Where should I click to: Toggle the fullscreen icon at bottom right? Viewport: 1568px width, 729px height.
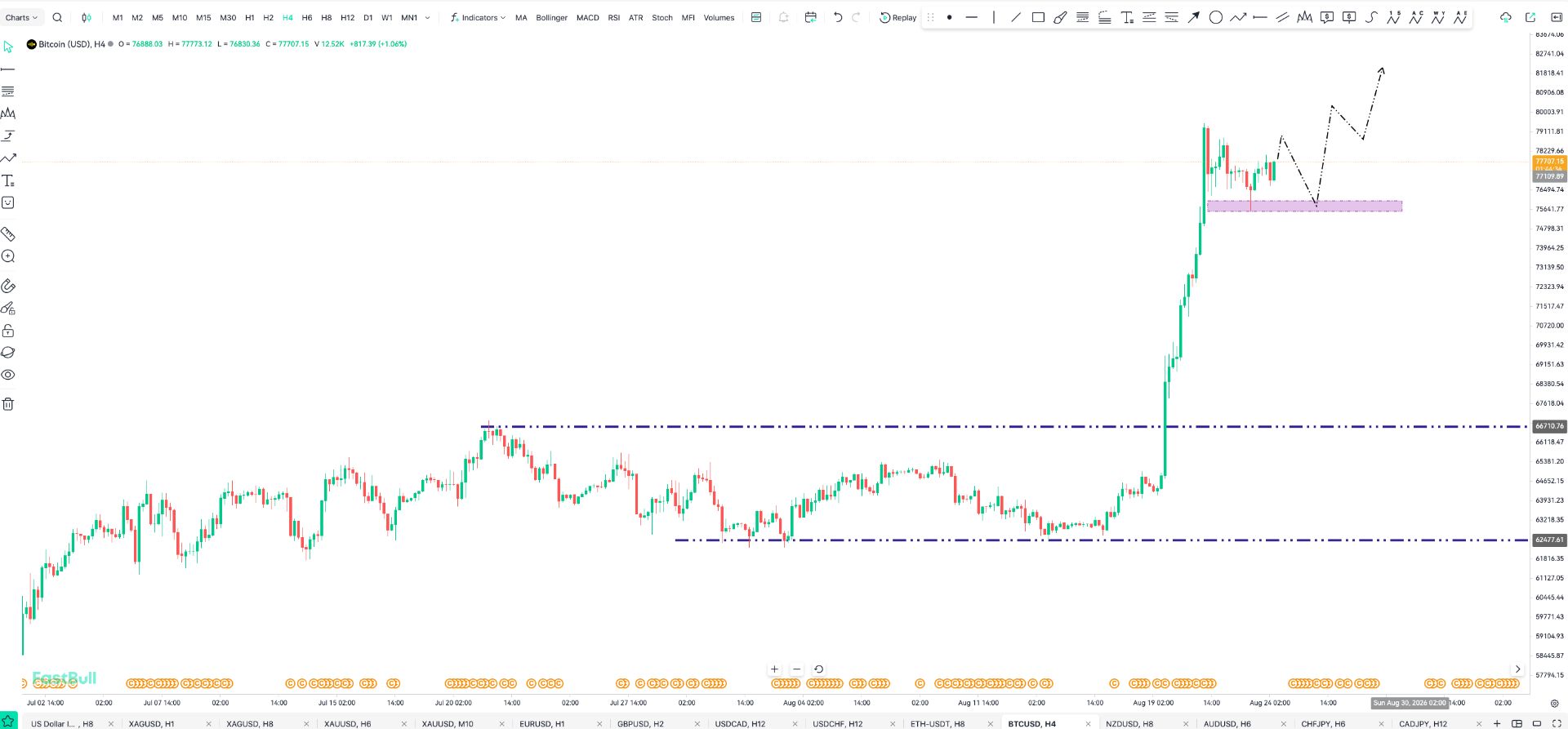1557,723
